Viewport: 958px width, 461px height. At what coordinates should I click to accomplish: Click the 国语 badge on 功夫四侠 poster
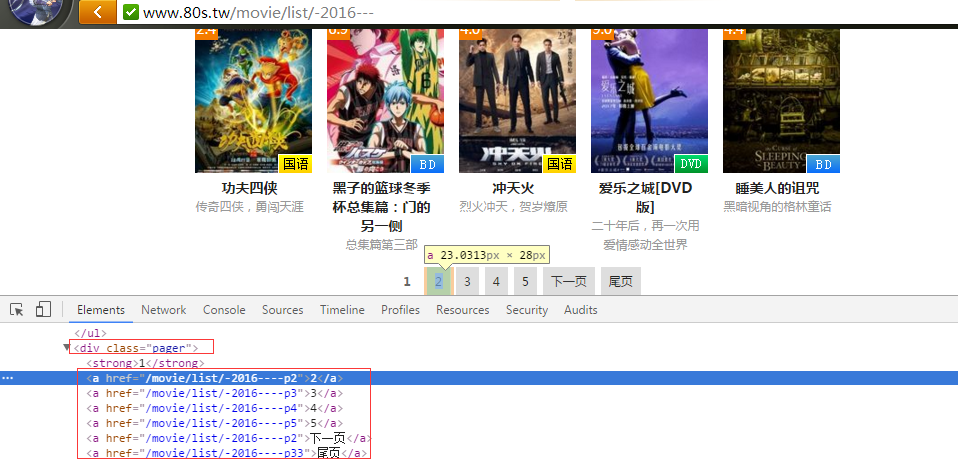pos(296,164)
